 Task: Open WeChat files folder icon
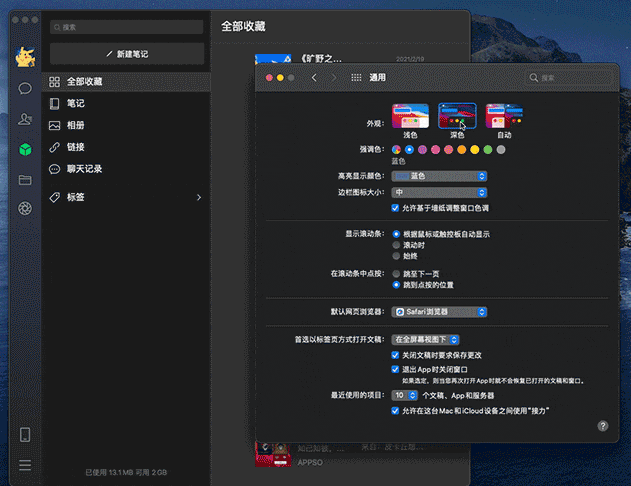(25, 180)
